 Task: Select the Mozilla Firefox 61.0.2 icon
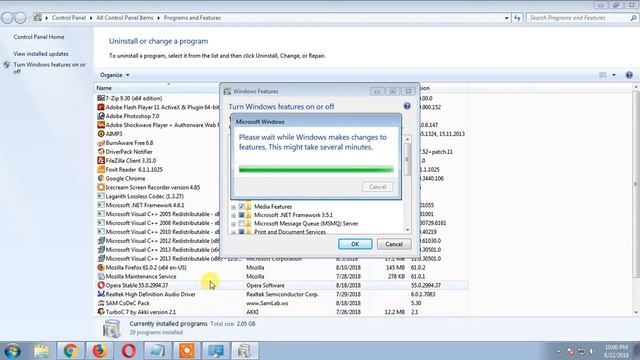point(101,267)
